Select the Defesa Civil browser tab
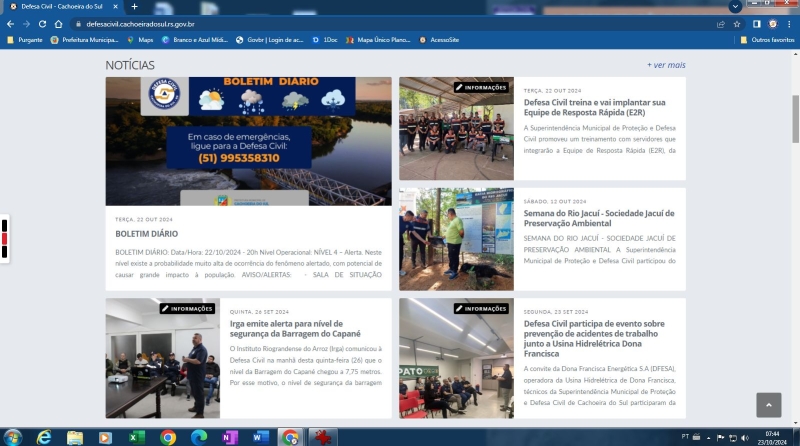Image resolution: width=800 pixels, height=446 pixels. coord(60,6)
